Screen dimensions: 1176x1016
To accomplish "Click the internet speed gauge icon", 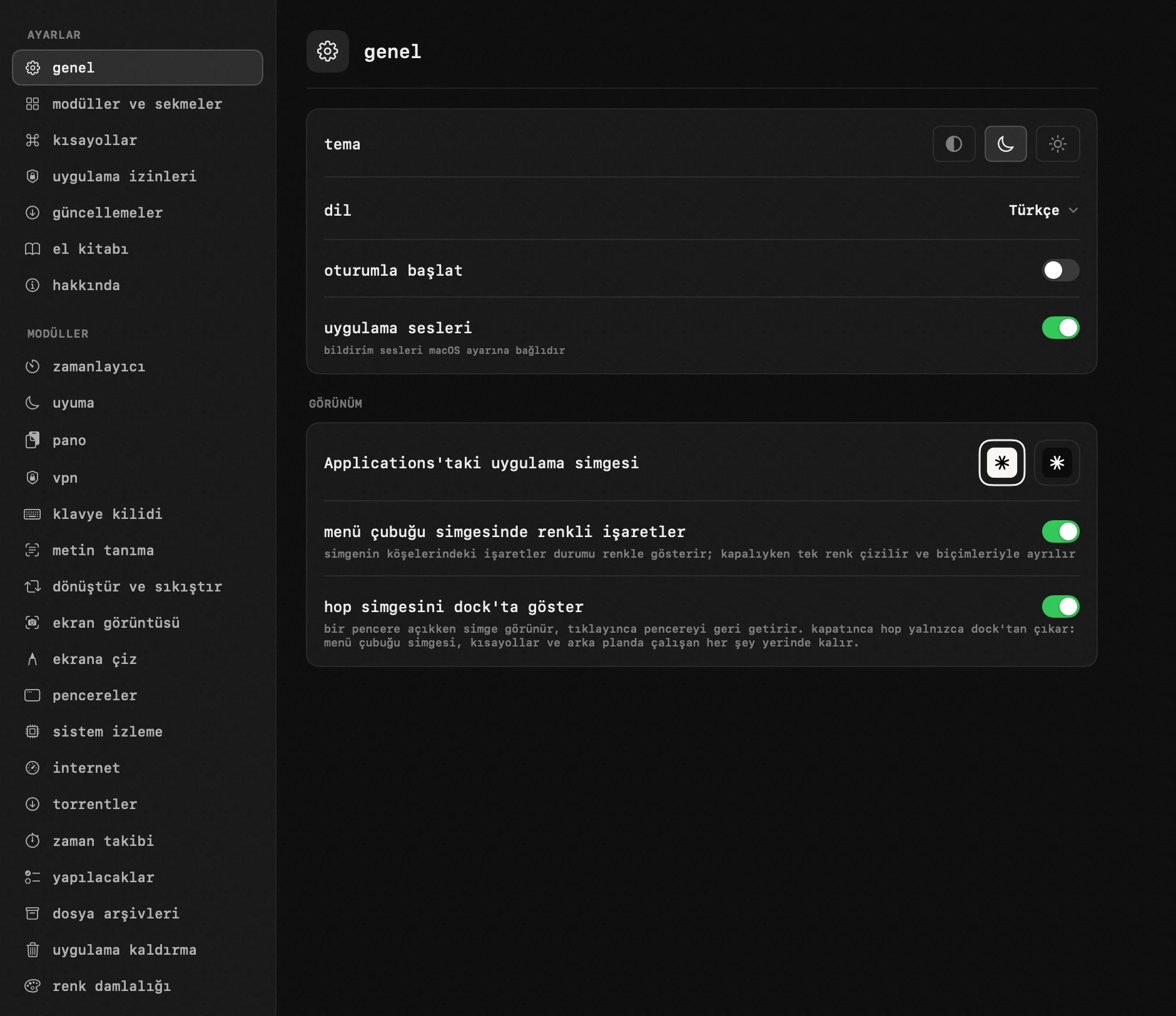I will tap(33, 768).
